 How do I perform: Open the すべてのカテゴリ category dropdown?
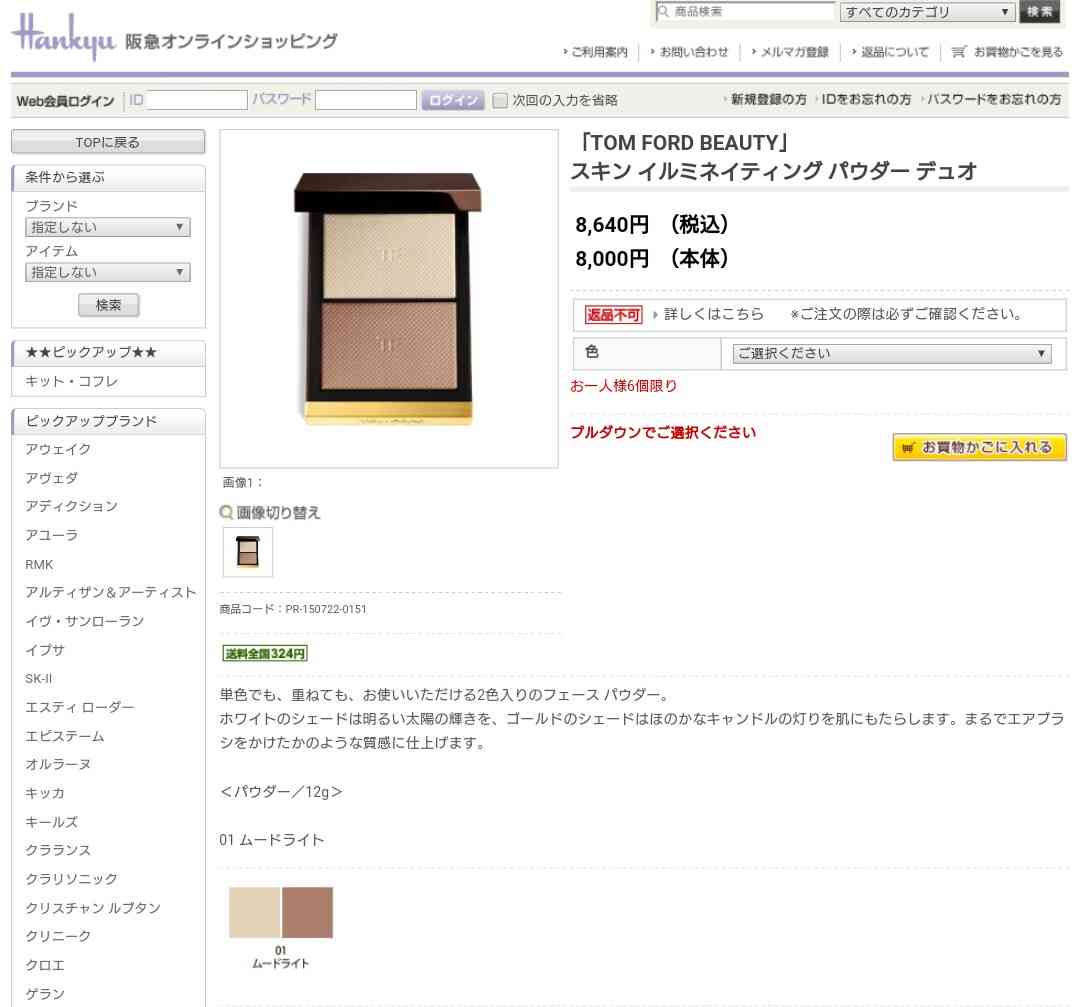click(x=927, y=12)
